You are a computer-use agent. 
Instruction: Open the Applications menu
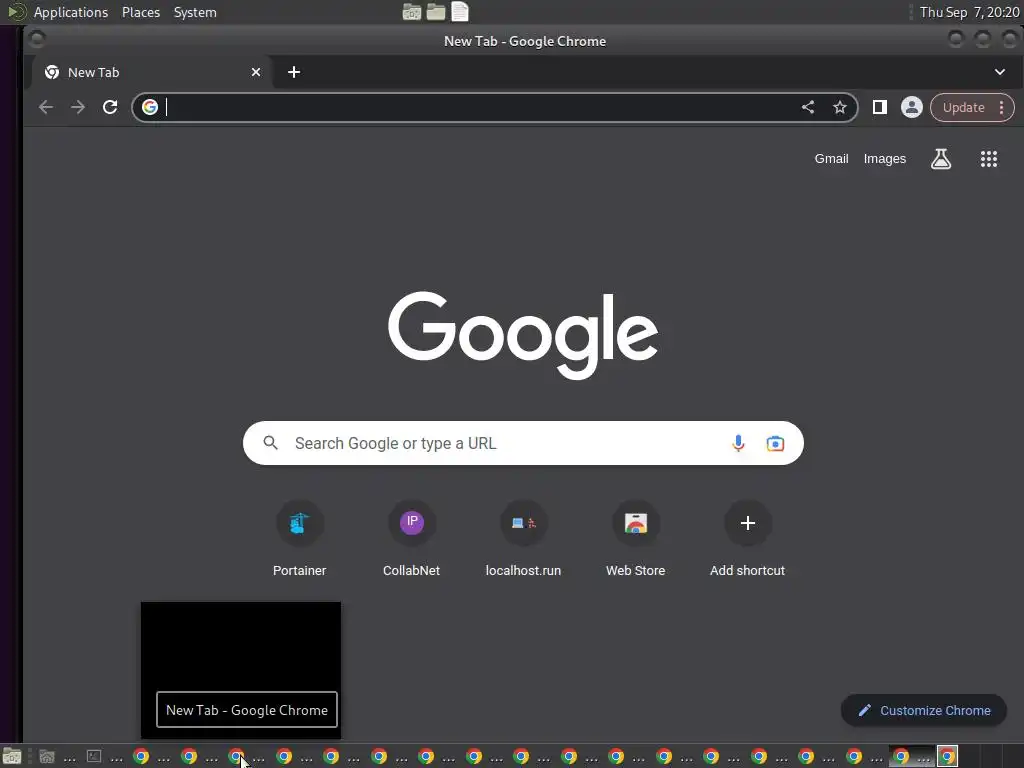71,12
